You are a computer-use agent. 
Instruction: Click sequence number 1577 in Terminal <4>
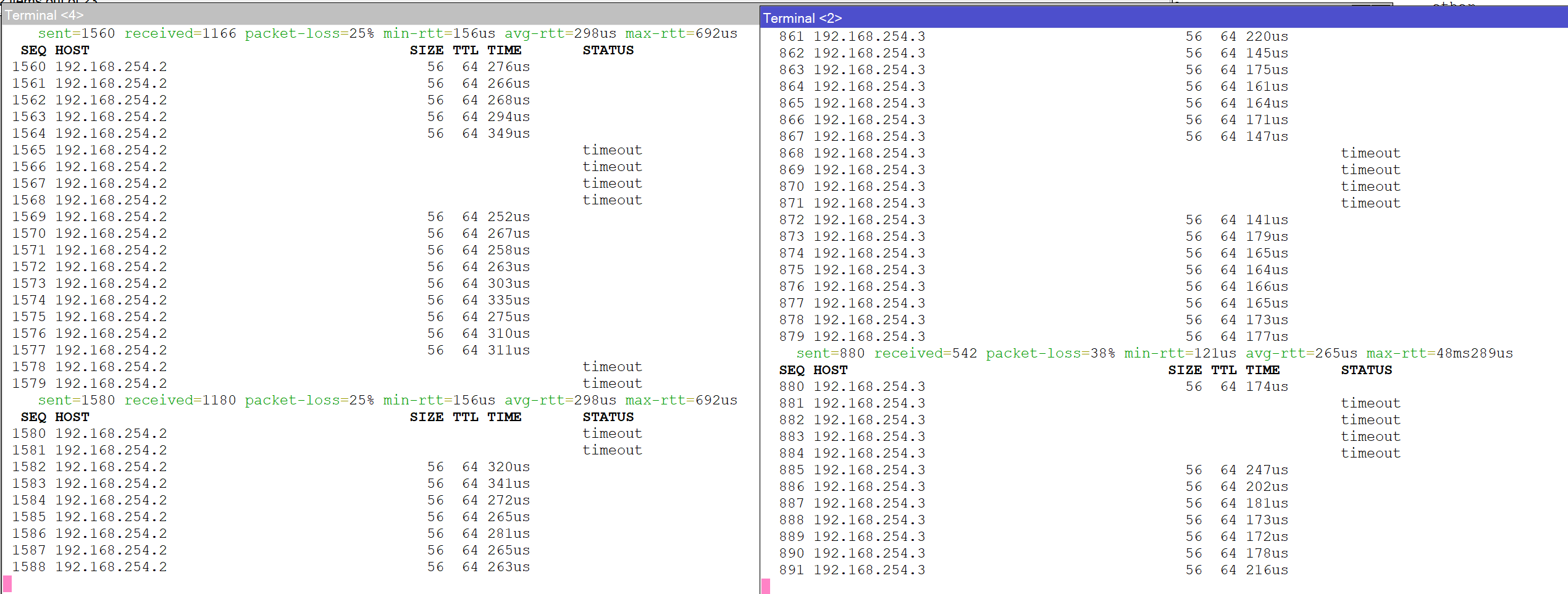click(29, 350)
